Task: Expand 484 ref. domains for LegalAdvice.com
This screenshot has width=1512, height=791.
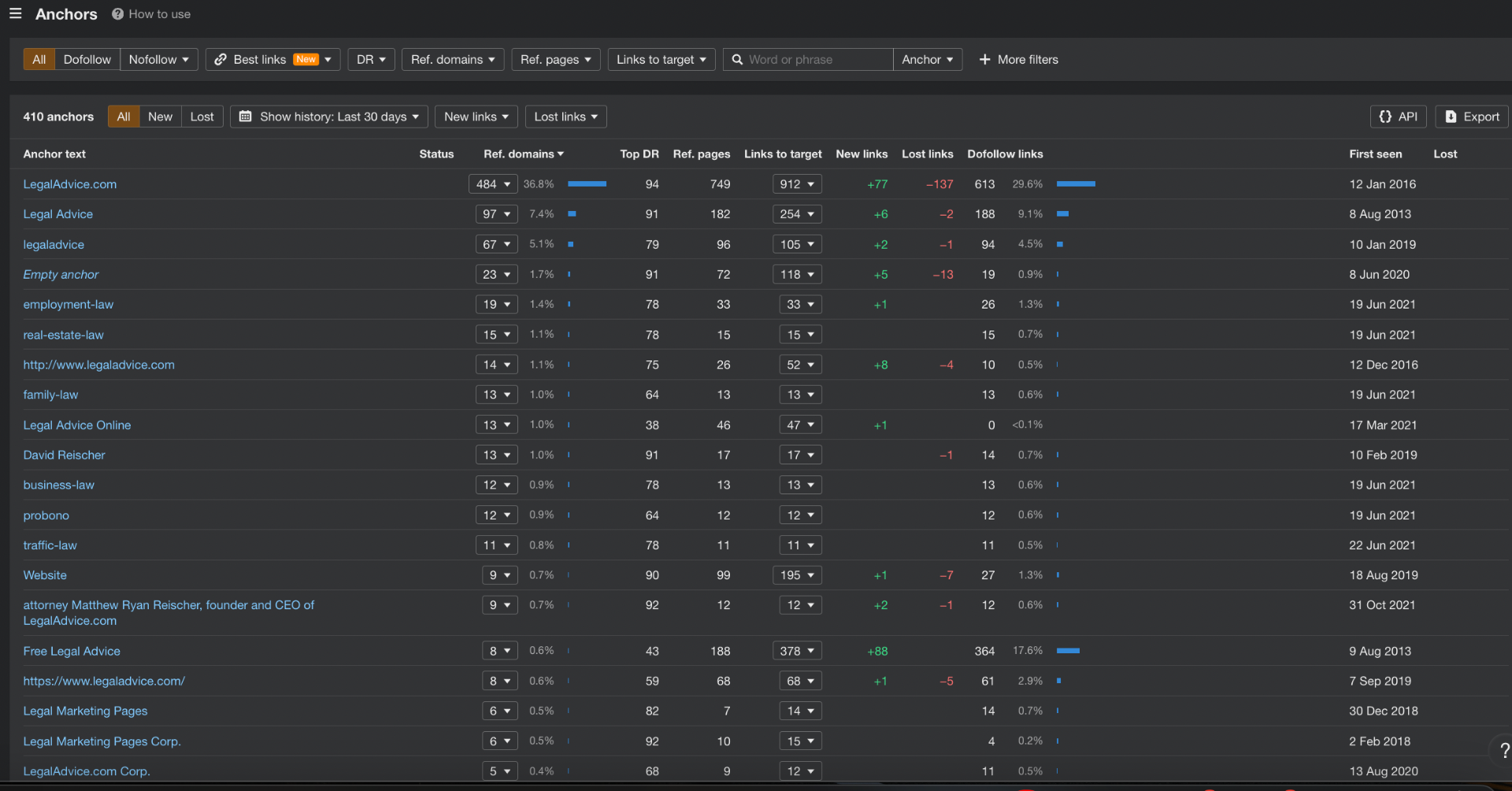Action: point(493,184)
